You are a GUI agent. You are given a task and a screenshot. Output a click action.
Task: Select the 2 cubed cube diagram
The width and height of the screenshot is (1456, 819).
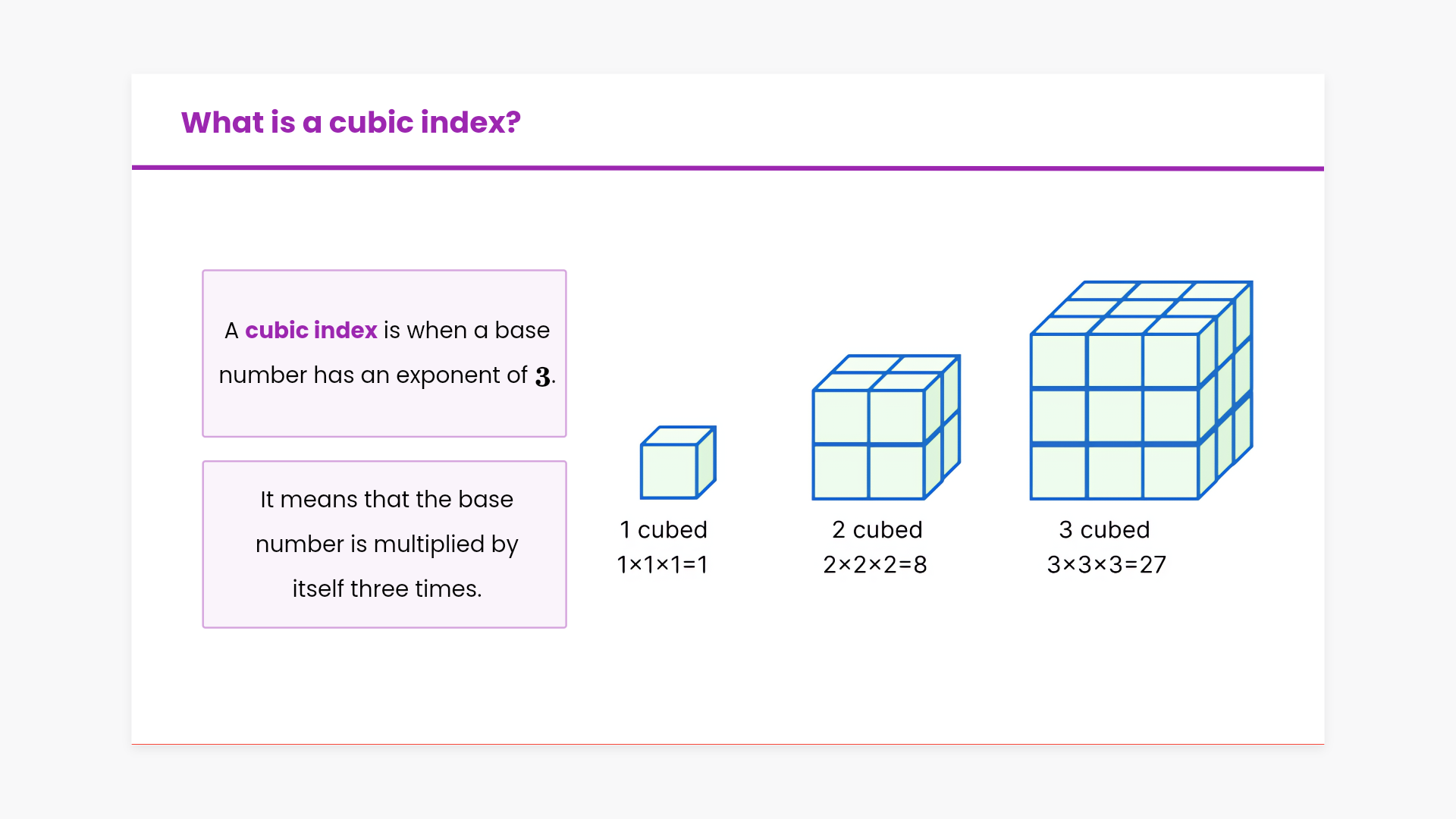tap(885, 428)
